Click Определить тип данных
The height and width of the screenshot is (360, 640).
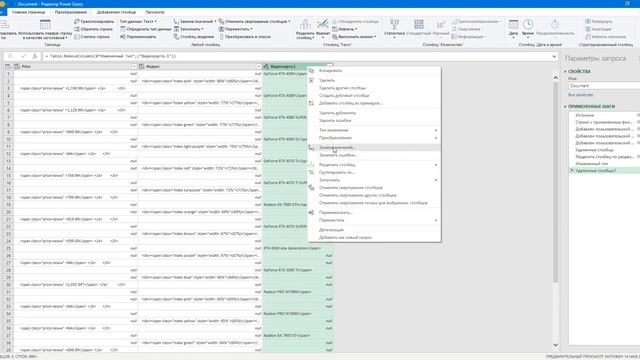145,29
